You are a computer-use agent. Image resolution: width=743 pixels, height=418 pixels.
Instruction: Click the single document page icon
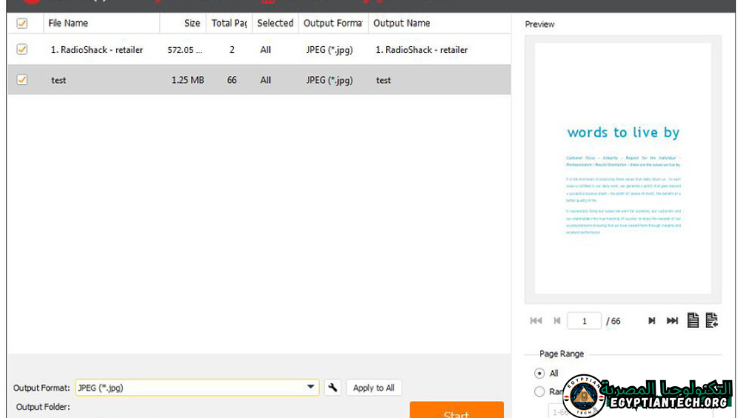pos(693,320)
